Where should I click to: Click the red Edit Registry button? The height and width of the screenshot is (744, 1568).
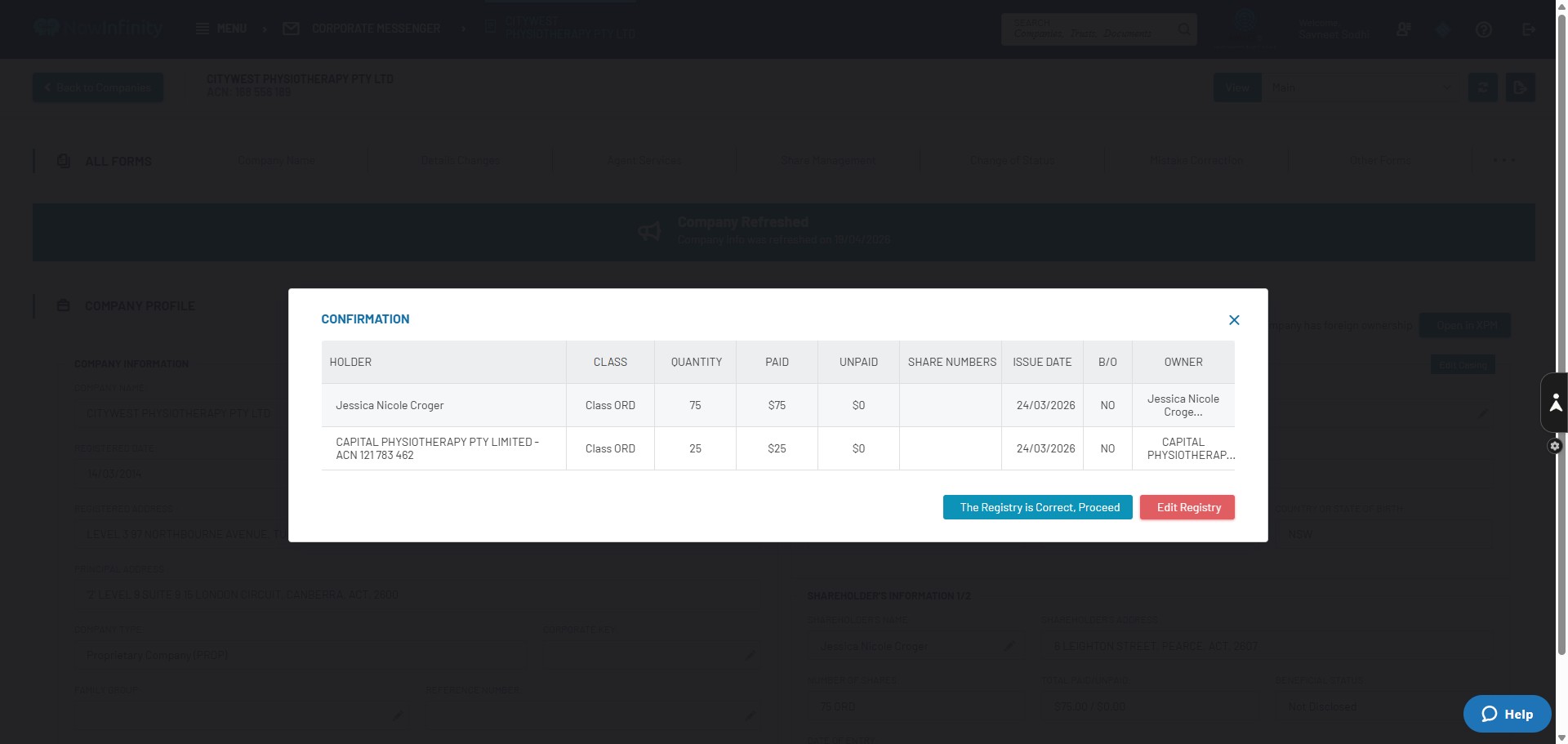(x=1187, y=507)
